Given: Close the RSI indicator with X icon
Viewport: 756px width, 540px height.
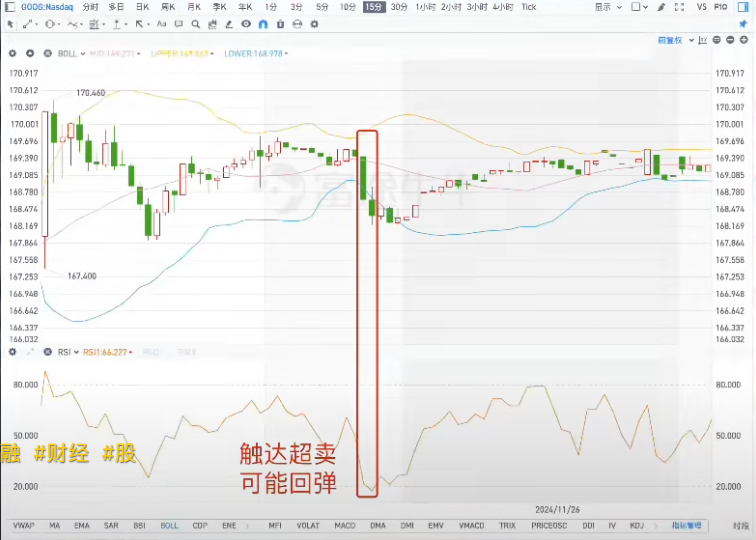Looking at the screenshot, I should (x=47, y=352).
